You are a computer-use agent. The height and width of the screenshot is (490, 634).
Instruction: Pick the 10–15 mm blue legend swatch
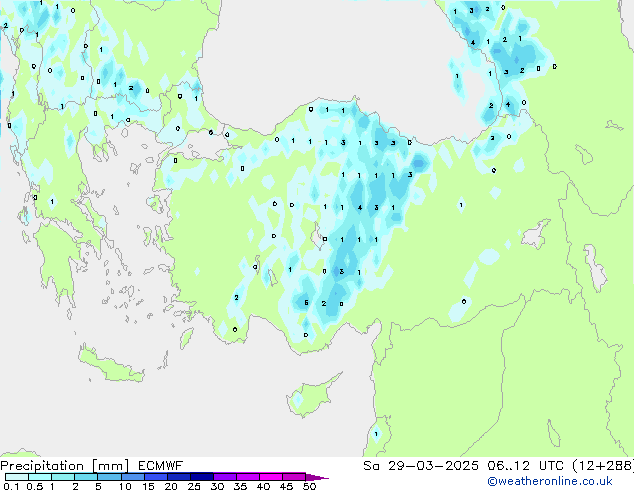133,477
